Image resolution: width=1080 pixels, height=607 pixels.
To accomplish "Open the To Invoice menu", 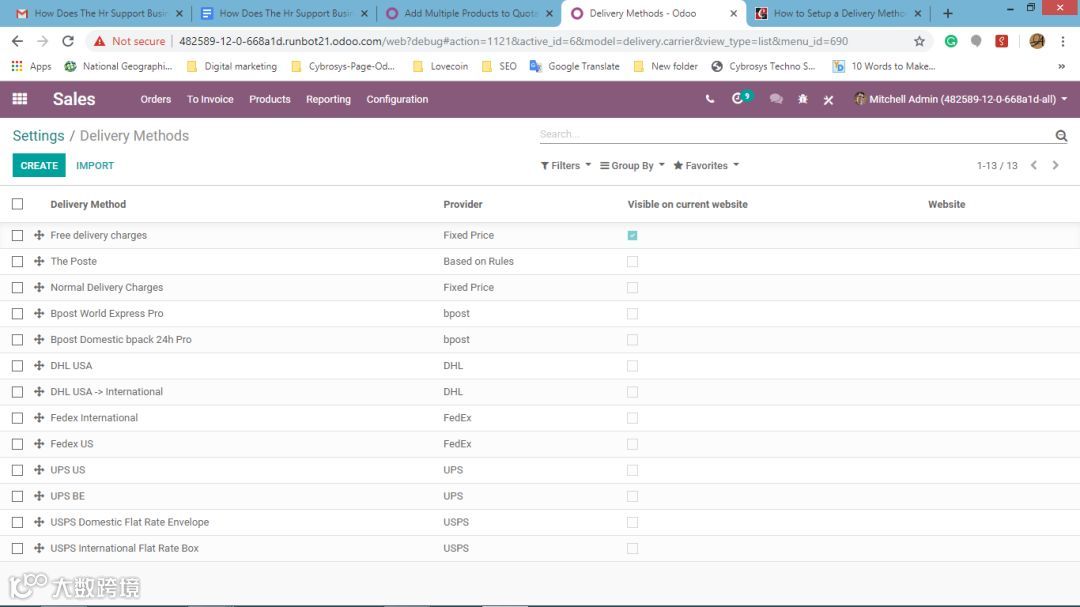I will point(210,99).
